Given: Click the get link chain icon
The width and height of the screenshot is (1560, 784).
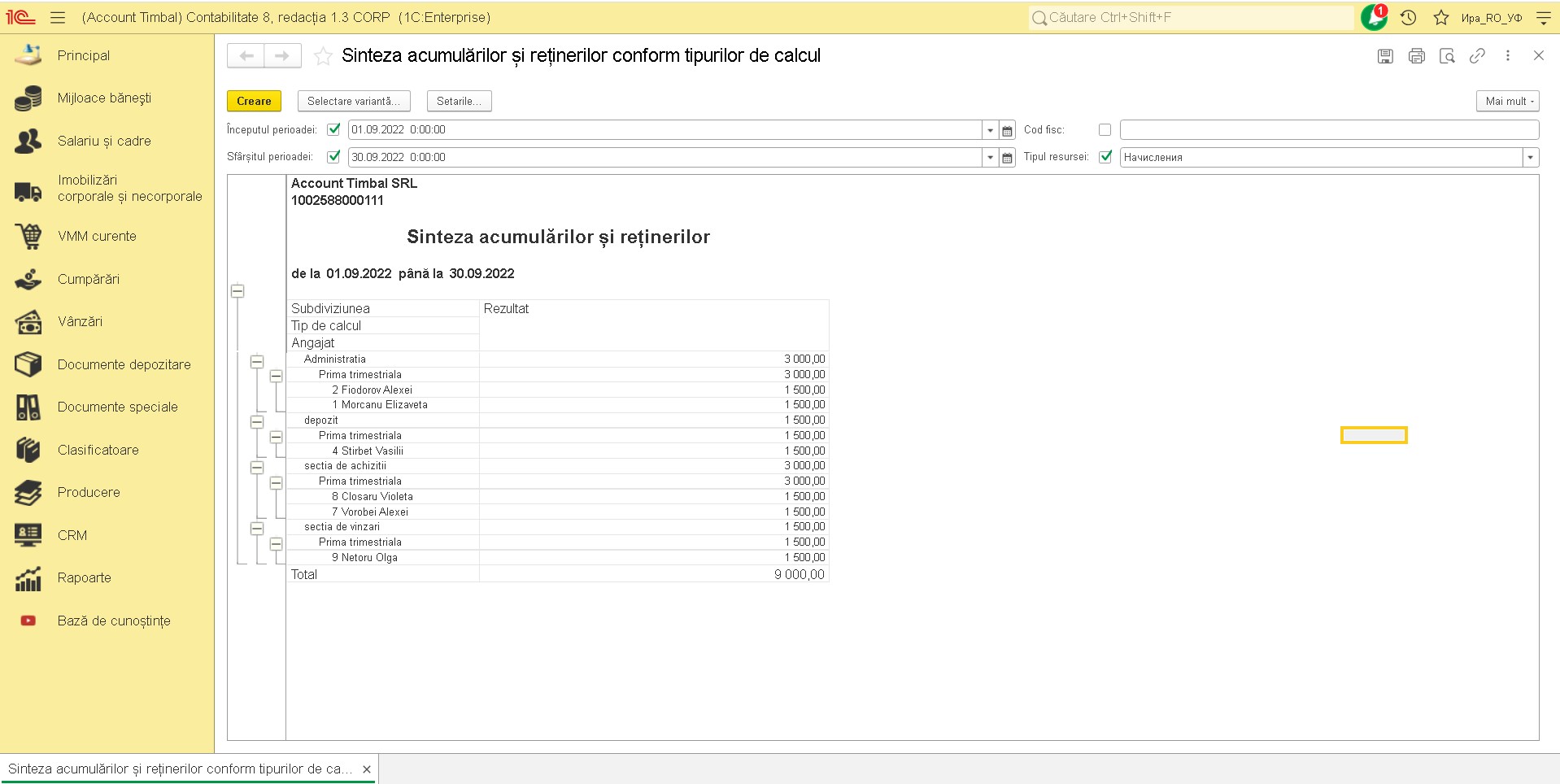Looking at the screenshot, I should point(1477,55).
